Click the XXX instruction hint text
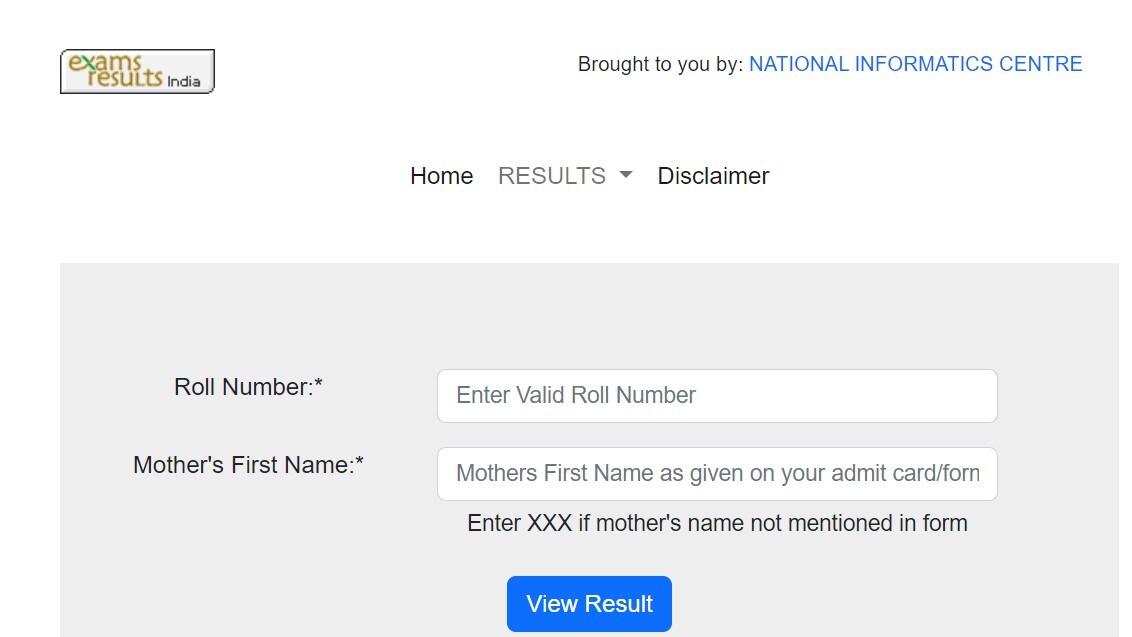The image size is (1132, 637). (x=716, y=522)
